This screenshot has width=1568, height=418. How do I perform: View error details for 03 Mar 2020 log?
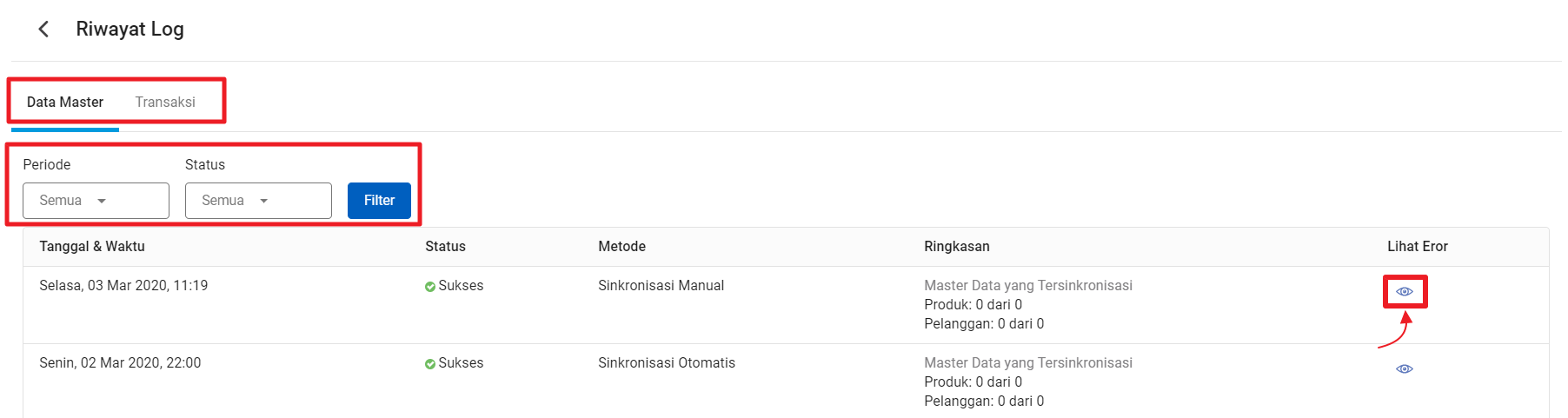pos(1405,292)
